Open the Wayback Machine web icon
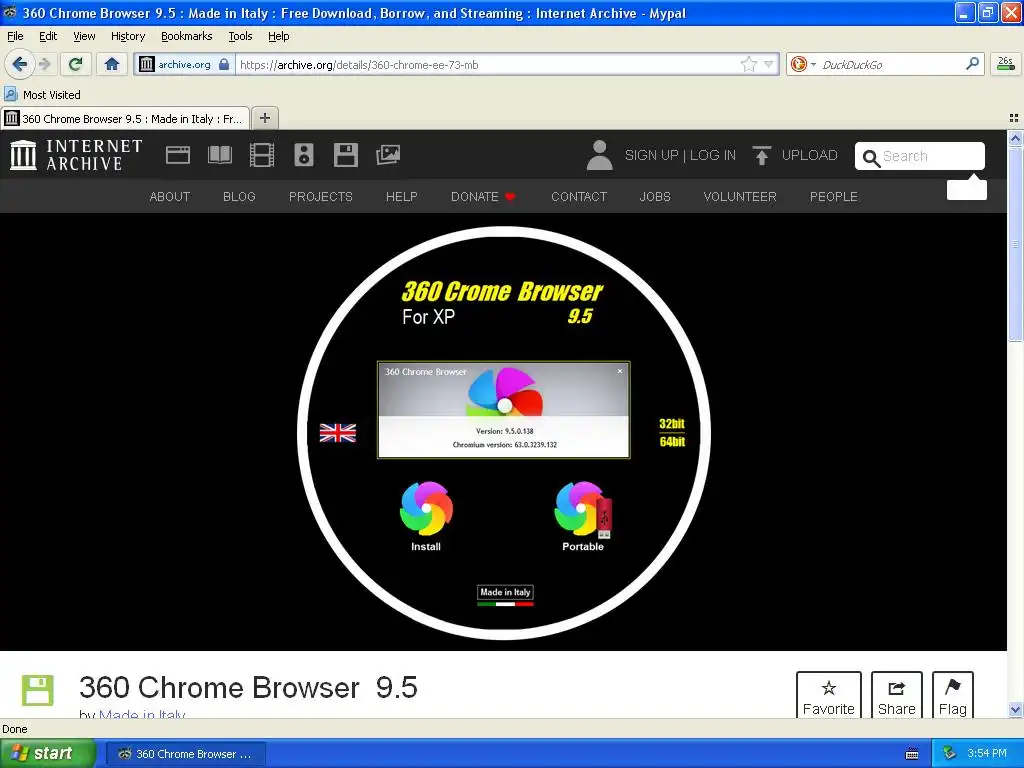Image resolution: width=1024 pixels, height=768 pixels. click(x=178, y=155)
